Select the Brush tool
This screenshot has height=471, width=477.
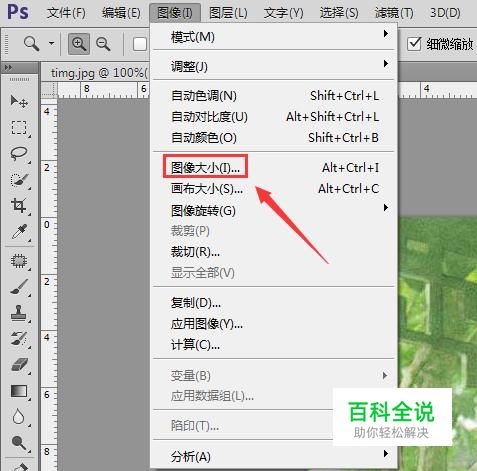coord(19,287)
